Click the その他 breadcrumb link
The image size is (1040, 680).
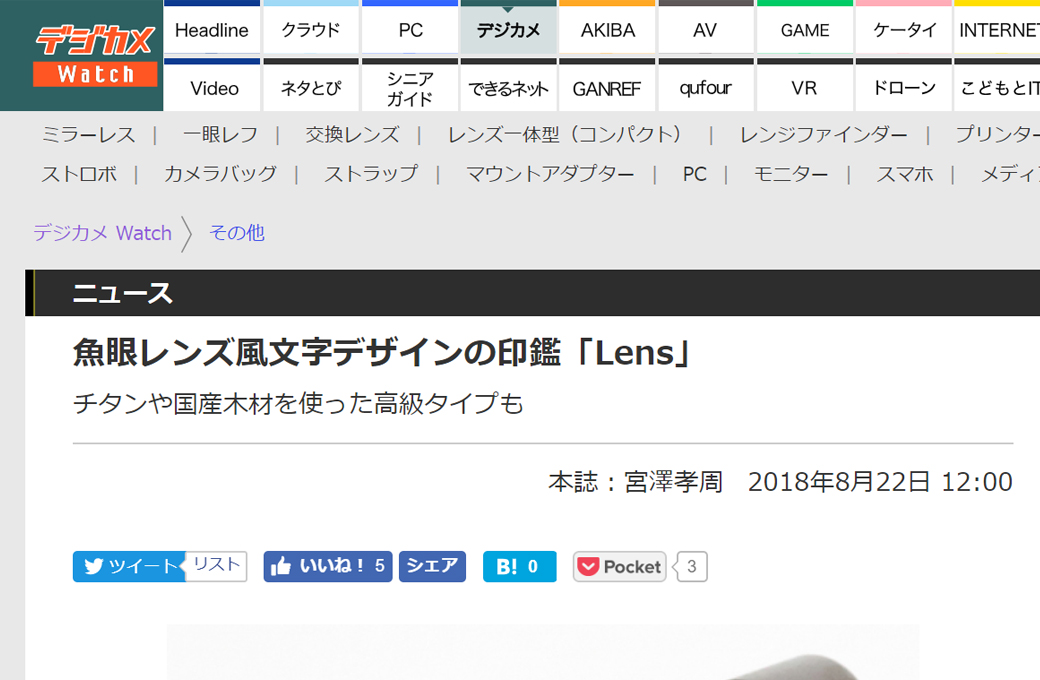tap(237, 233)
